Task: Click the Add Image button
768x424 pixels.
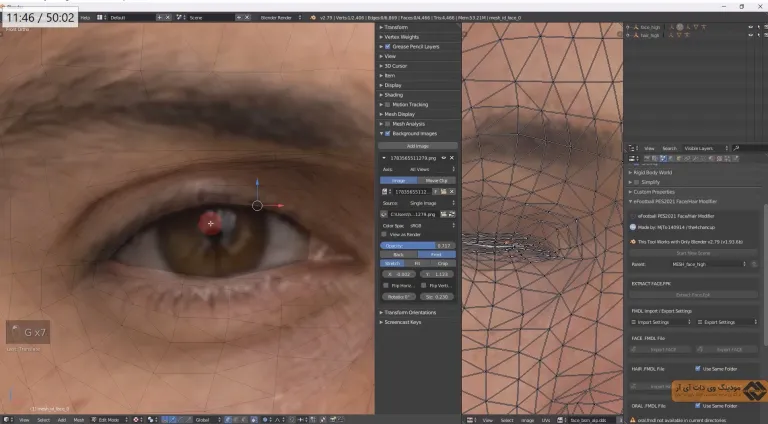Action: (418, 146)
